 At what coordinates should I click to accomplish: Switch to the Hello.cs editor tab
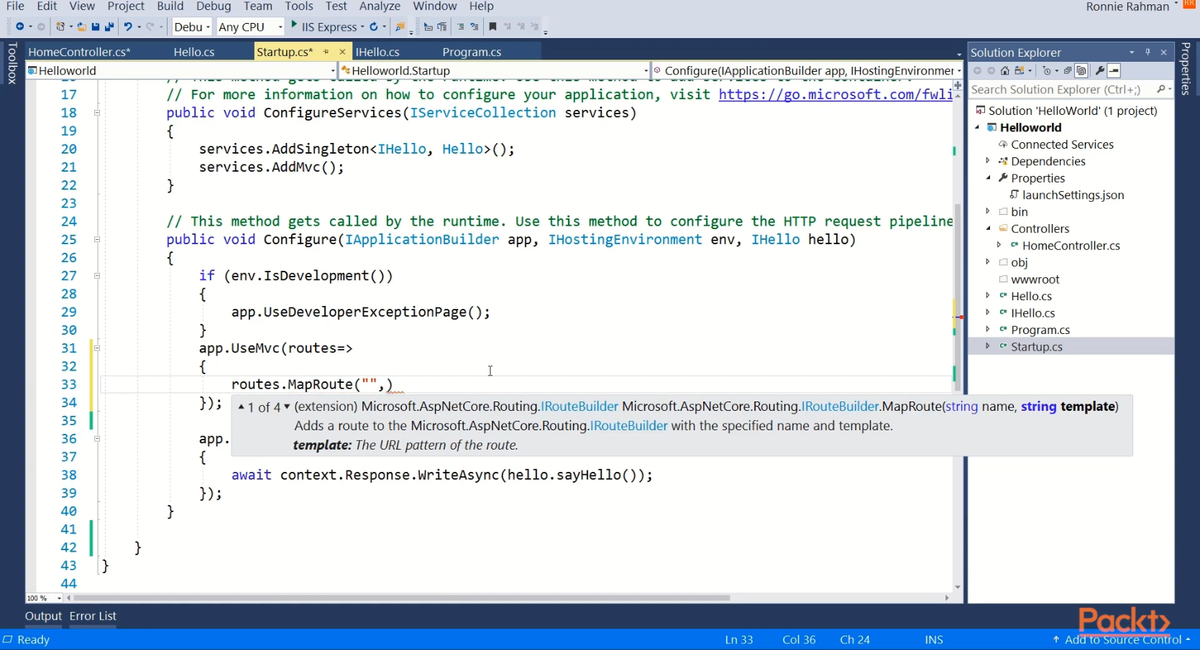tap(194, 52)
